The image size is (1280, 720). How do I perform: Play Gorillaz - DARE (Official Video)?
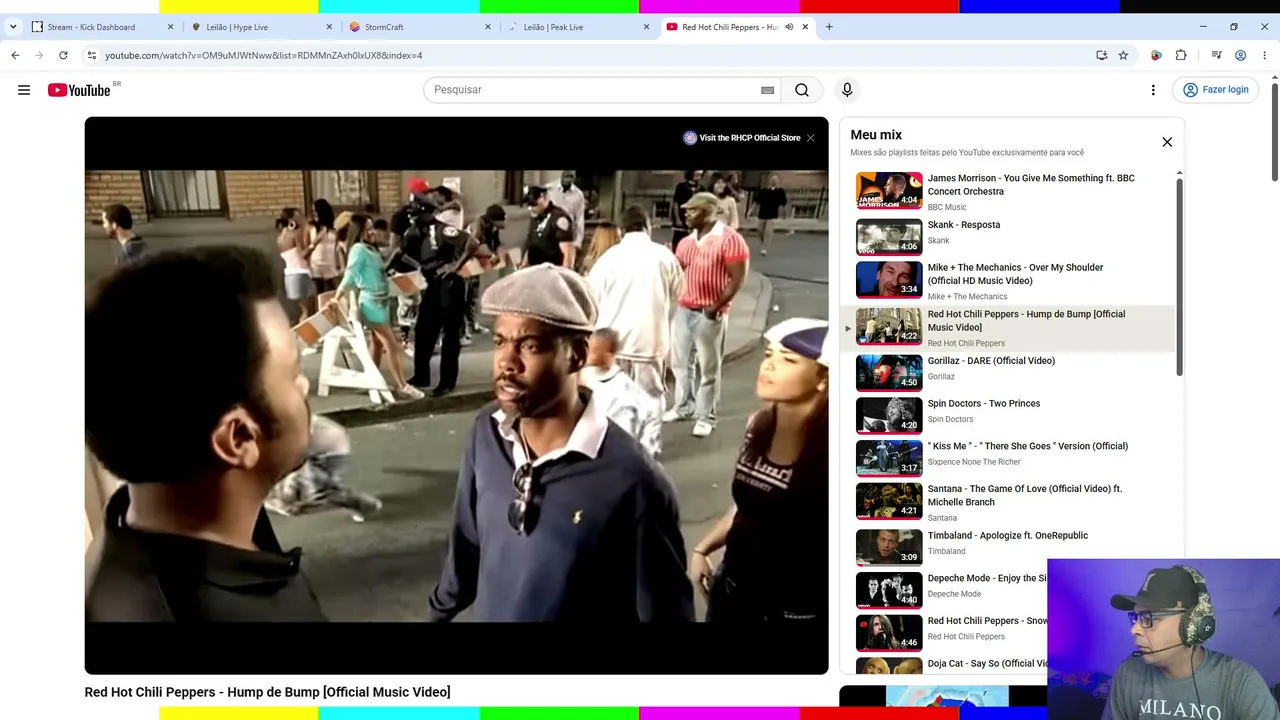tap(991, 361)
